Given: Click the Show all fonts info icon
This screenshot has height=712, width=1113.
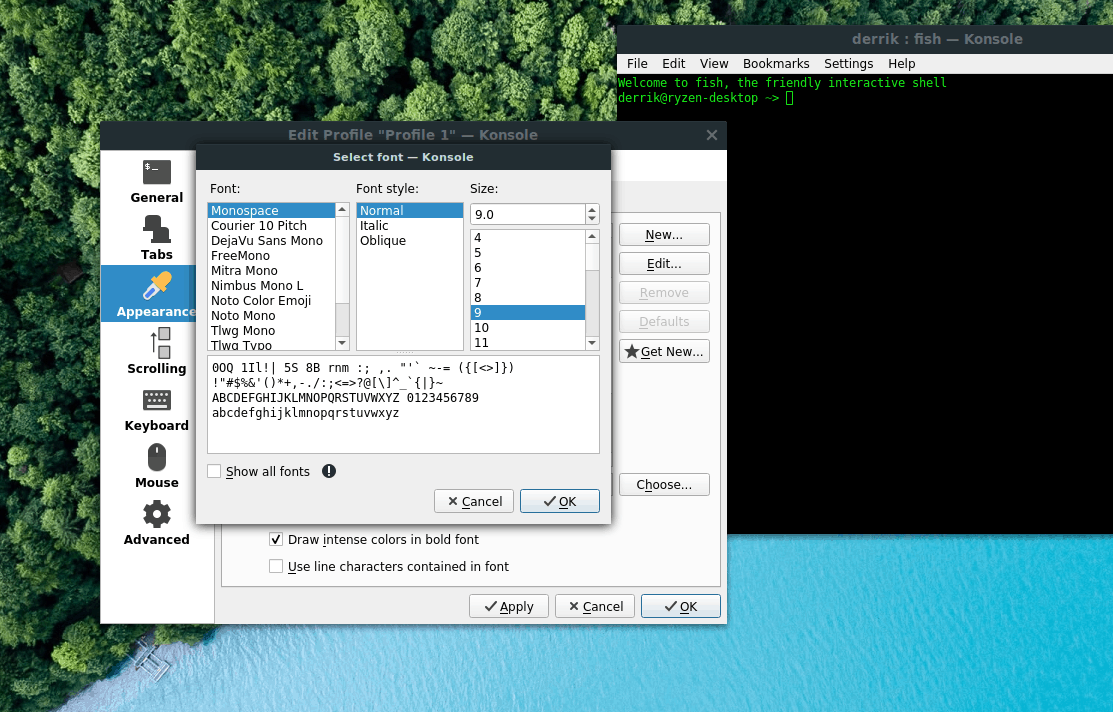Looking at the screenshot, I should pos(329,471).
